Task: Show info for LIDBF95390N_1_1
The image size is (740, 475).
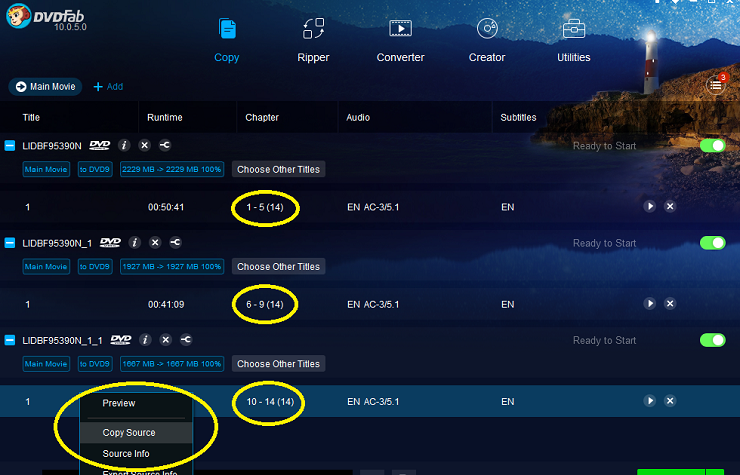Action: click(x=145, y=340)
